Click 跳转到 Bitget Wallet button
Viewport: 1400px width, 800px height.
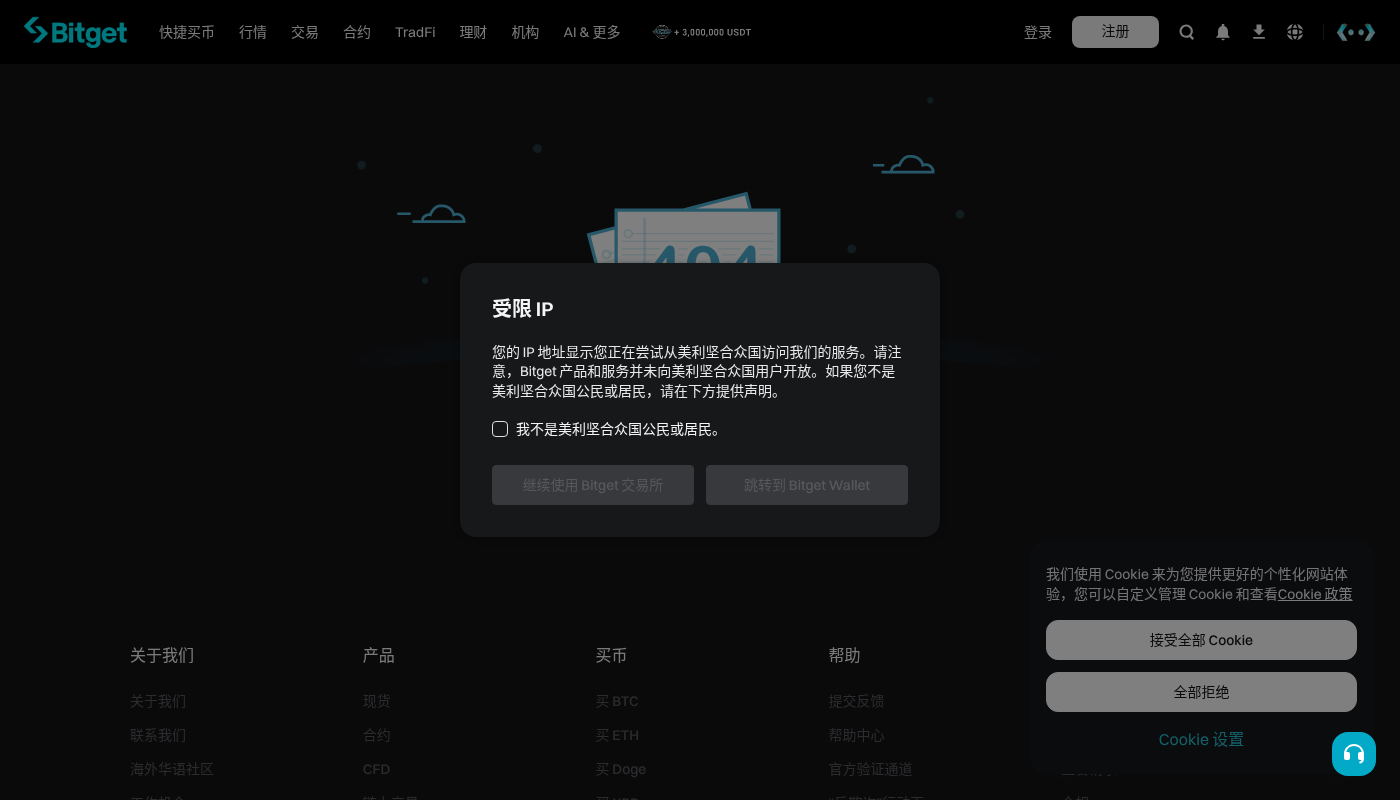pyautogui.click(x=807, y=485)
